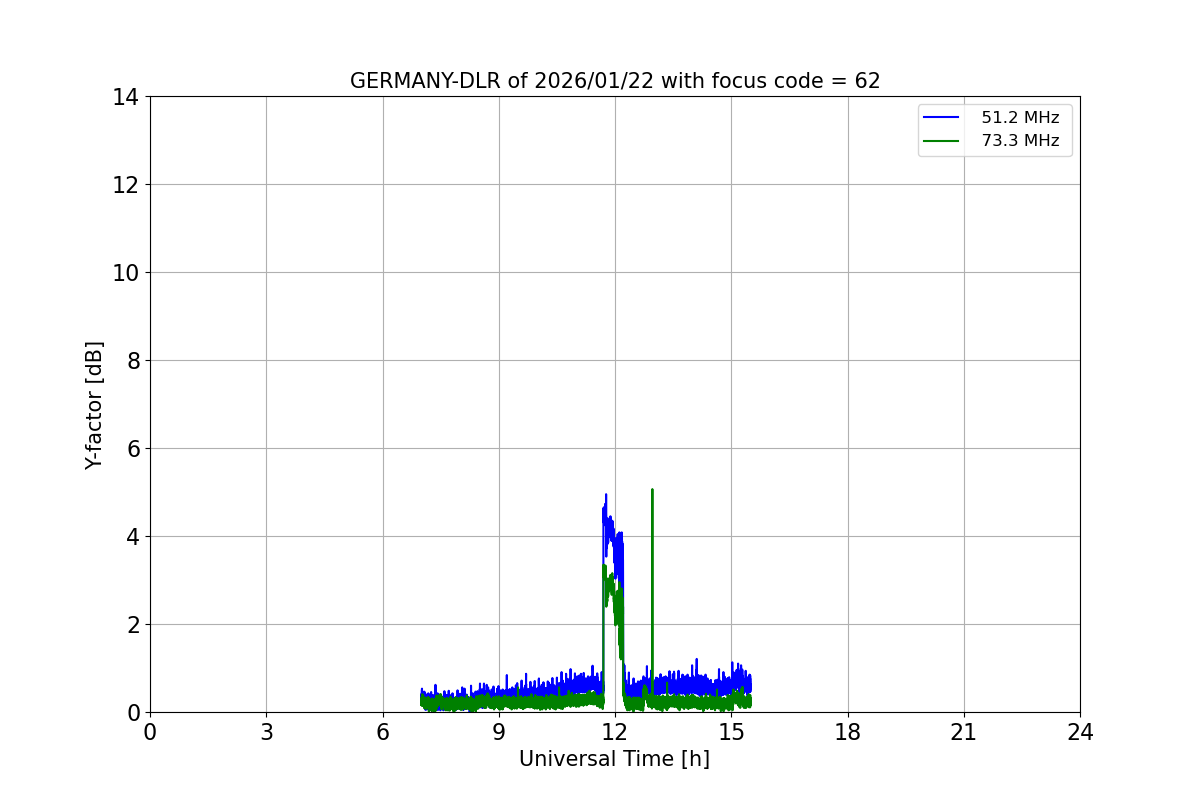The width and height of the screenshot is (1200, 800).
Task: Click y-axis tick label 14
Action: point(126,96)
